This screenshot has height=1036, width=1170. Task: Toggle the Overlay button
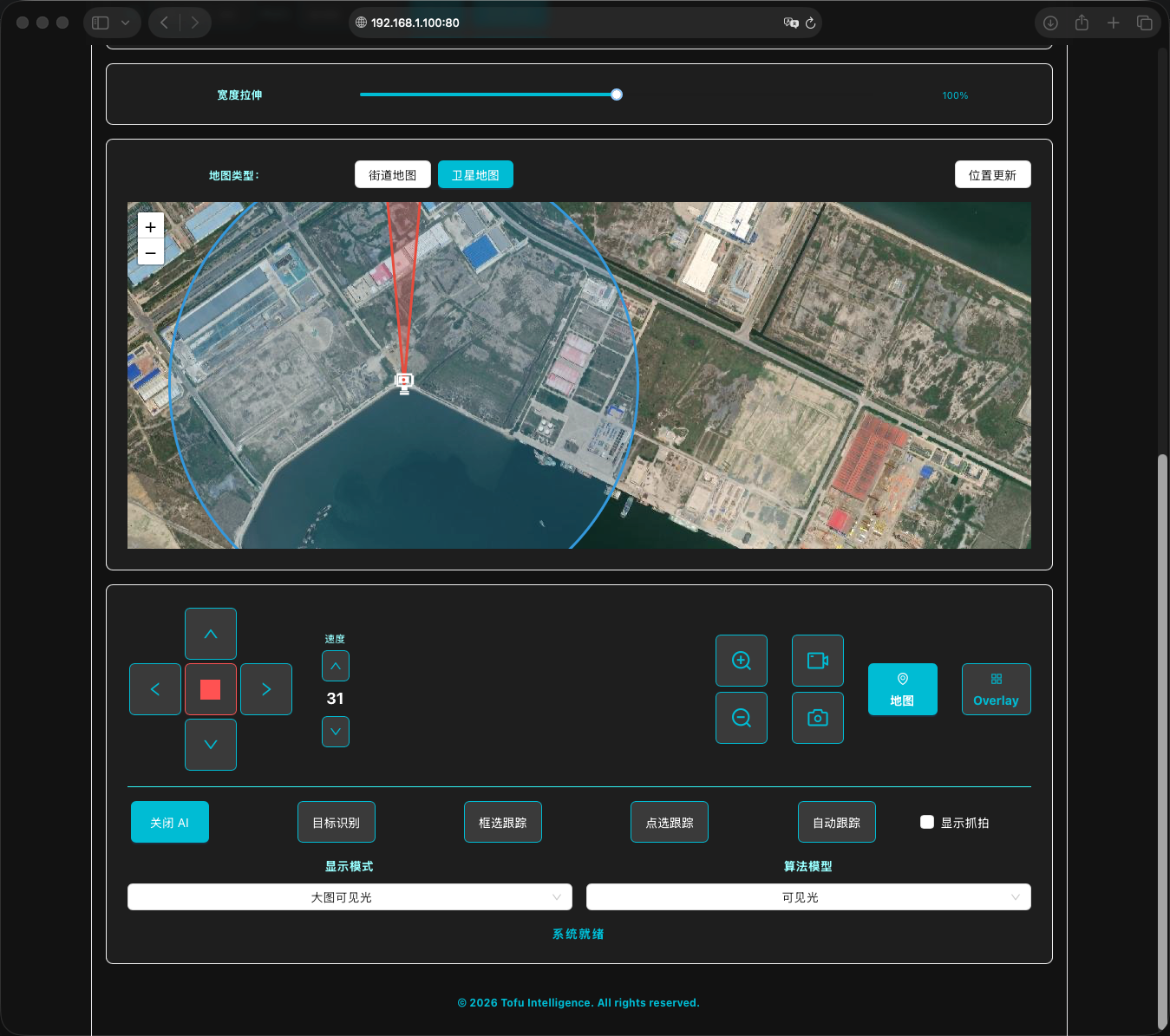point(996,689)
